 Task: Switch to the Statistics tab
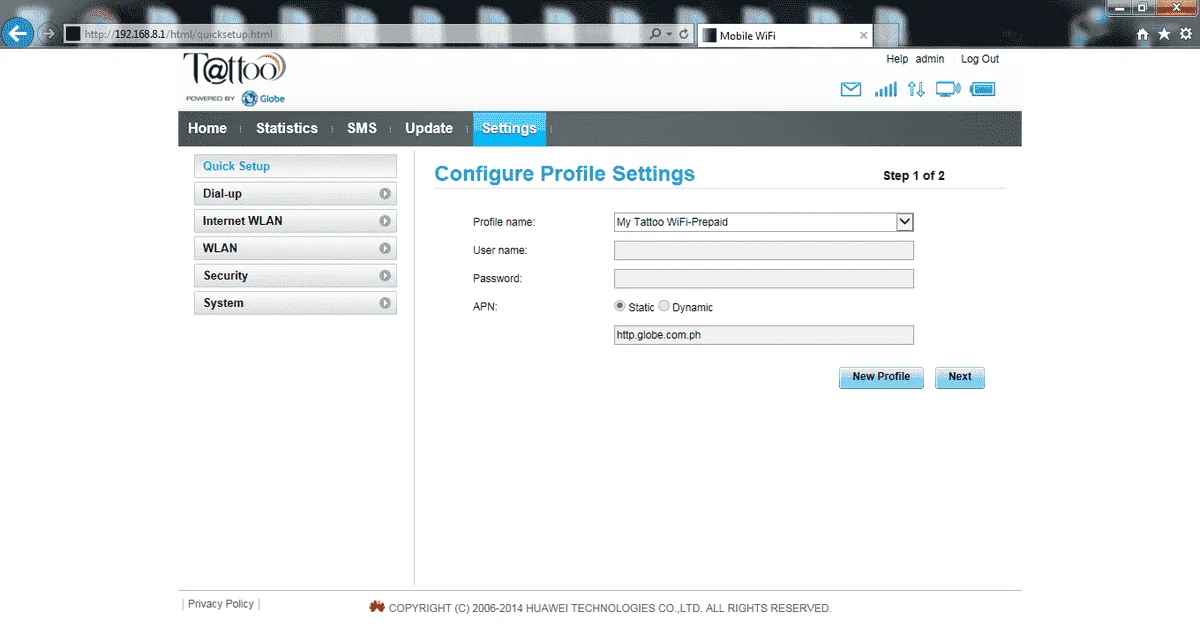(287, 128)
